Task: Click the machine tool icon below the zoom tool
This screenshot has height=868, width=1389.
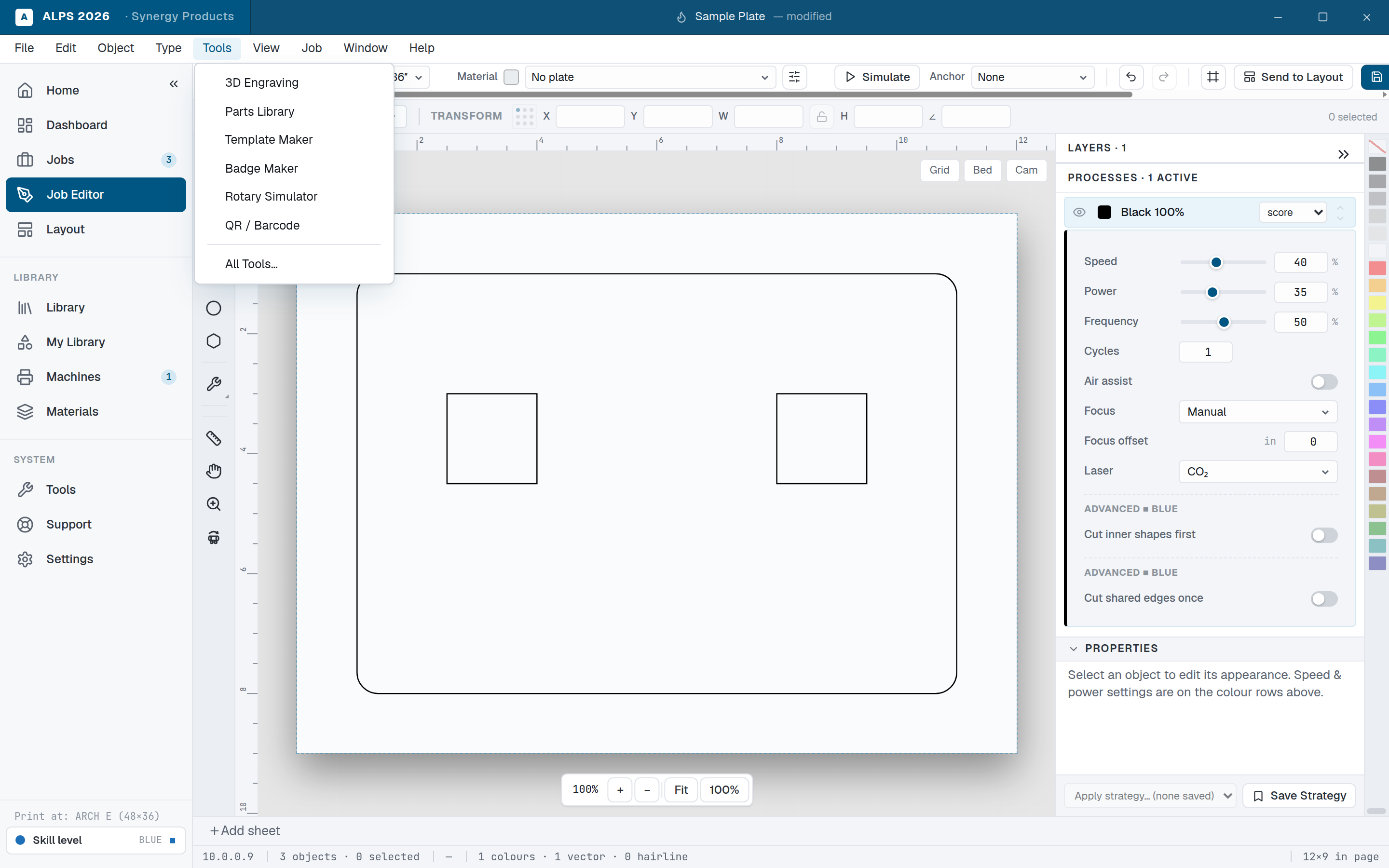Action: 214,537
